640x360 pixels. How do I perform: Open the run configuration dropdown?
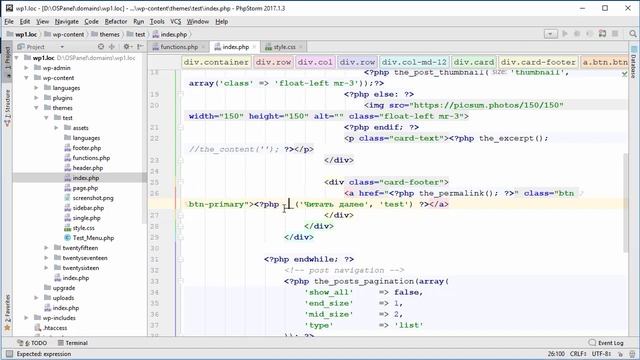tap(551, 34)
